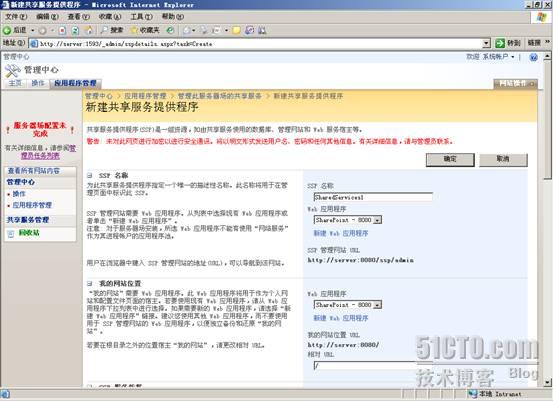Open the 工具(T) menu
This screenshot has height=401, width=553.
click(141, 17)
